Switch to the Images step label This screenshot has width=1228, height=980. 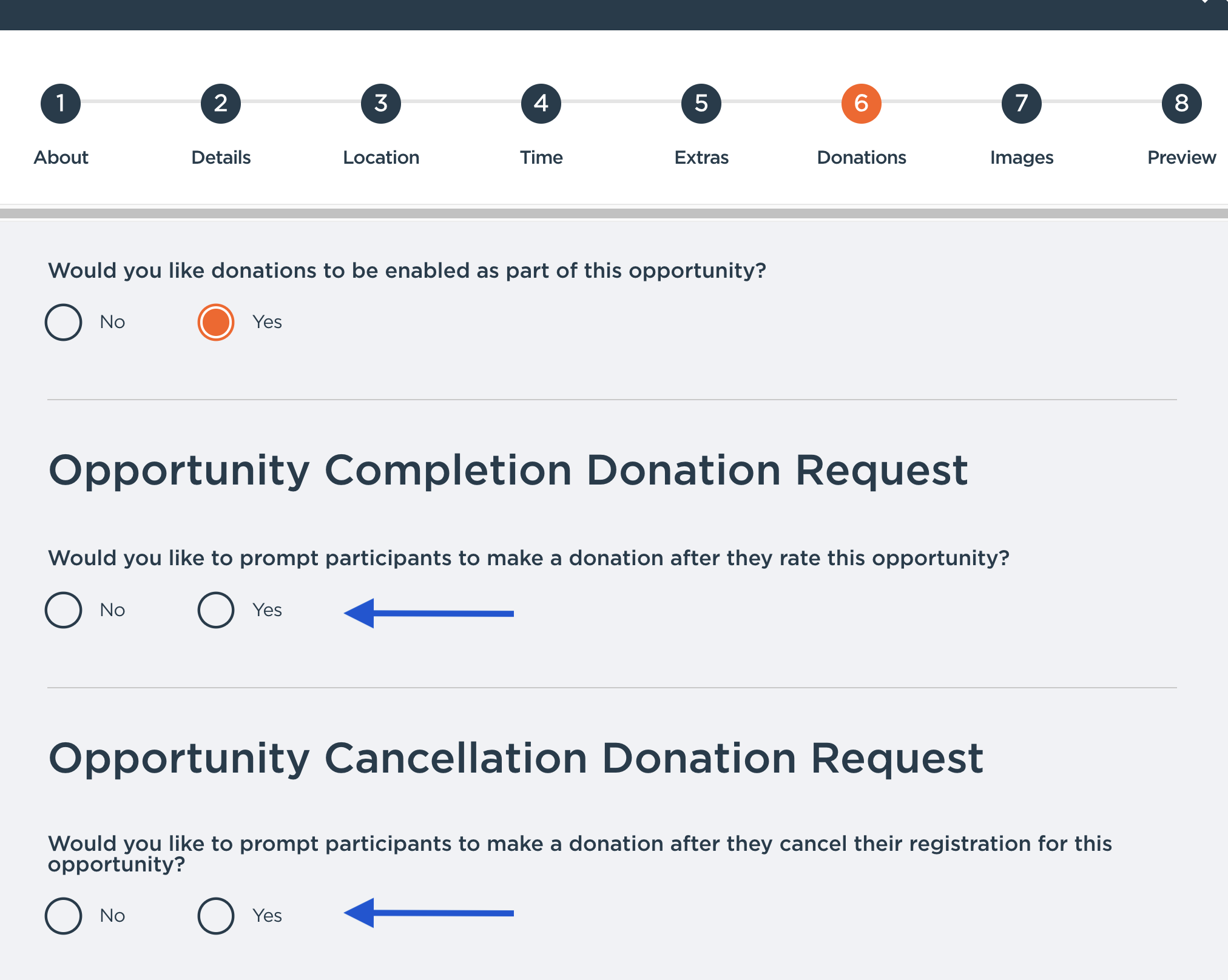(x=1022, y=158)
